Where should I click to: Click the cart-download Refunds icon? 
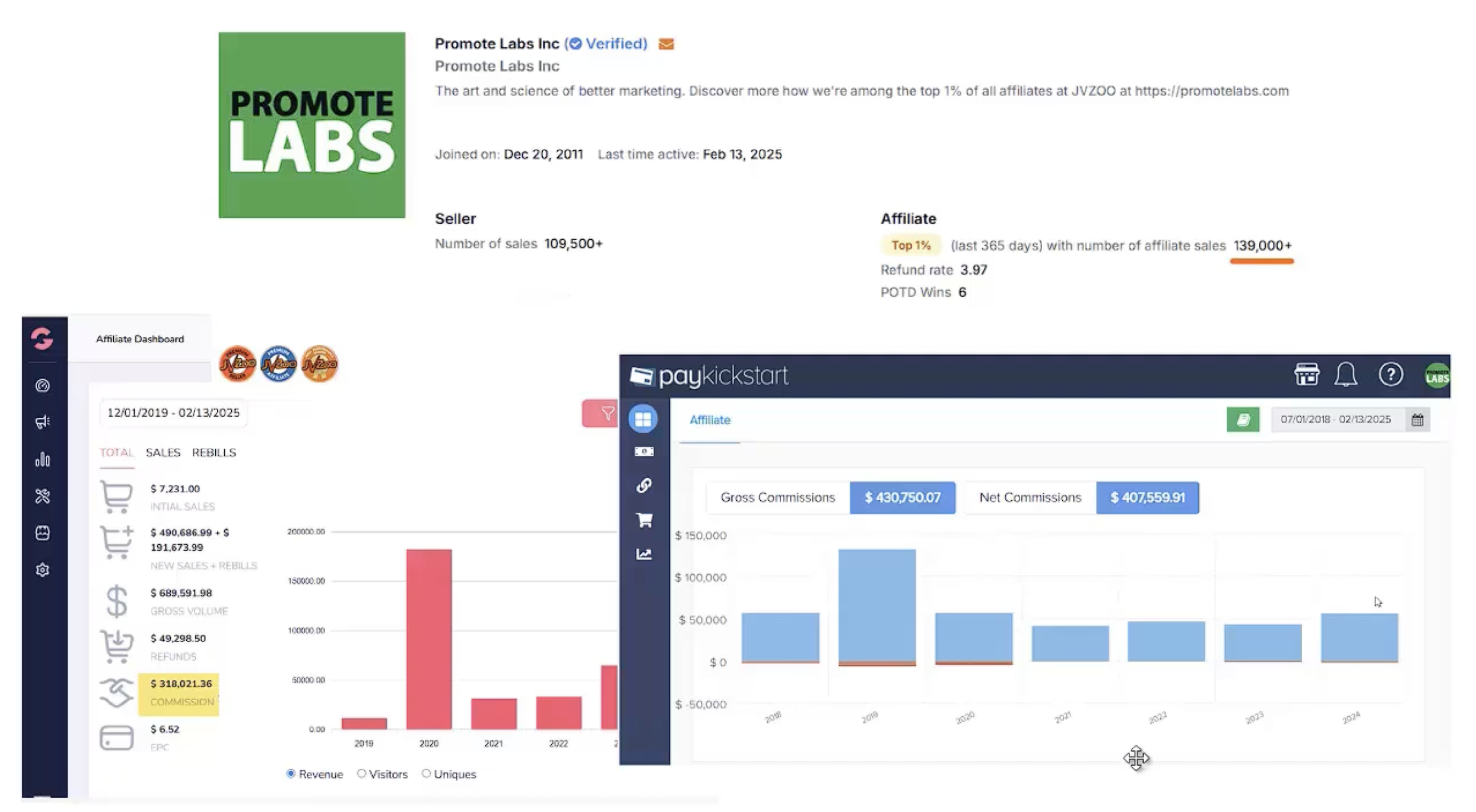coord(116,646)
